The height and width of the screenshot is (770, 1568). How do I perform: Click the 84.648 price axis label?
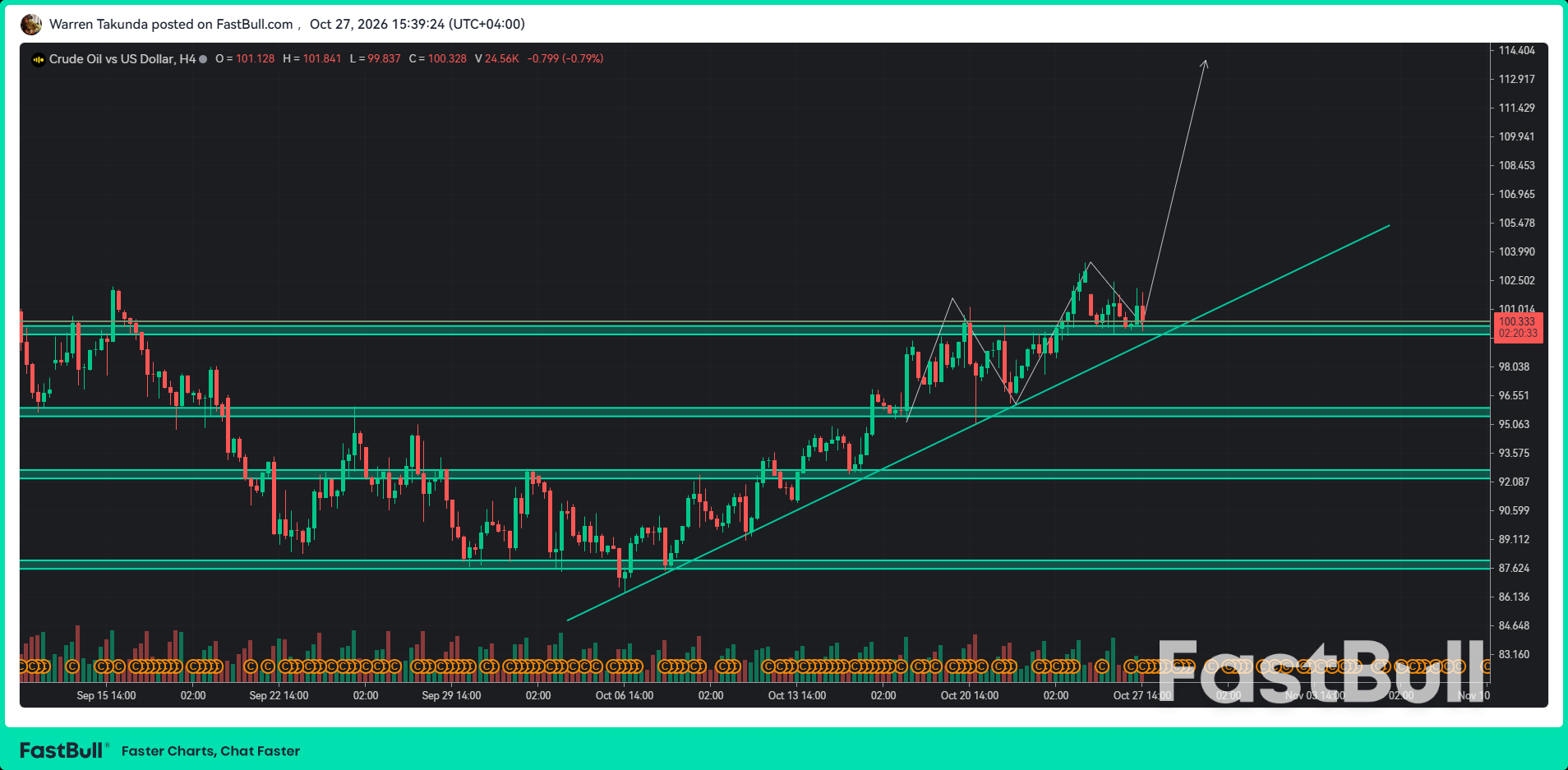tap(1515, 626)
